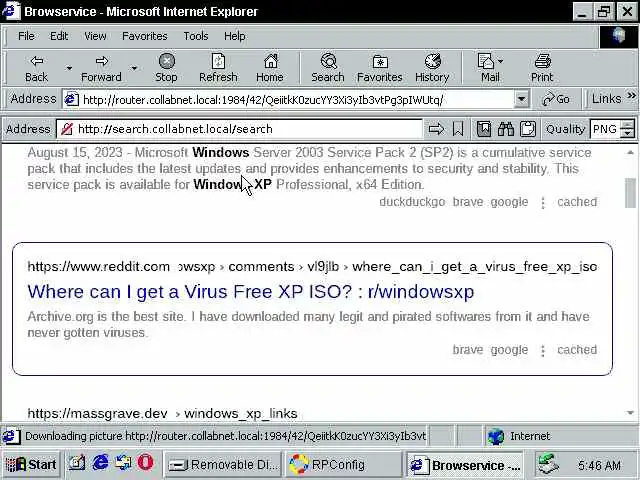Viewport: 640px width, 480px height.
Task: Click the bookmark icon in the Browservice toolbar
Action: coord(458,129)
